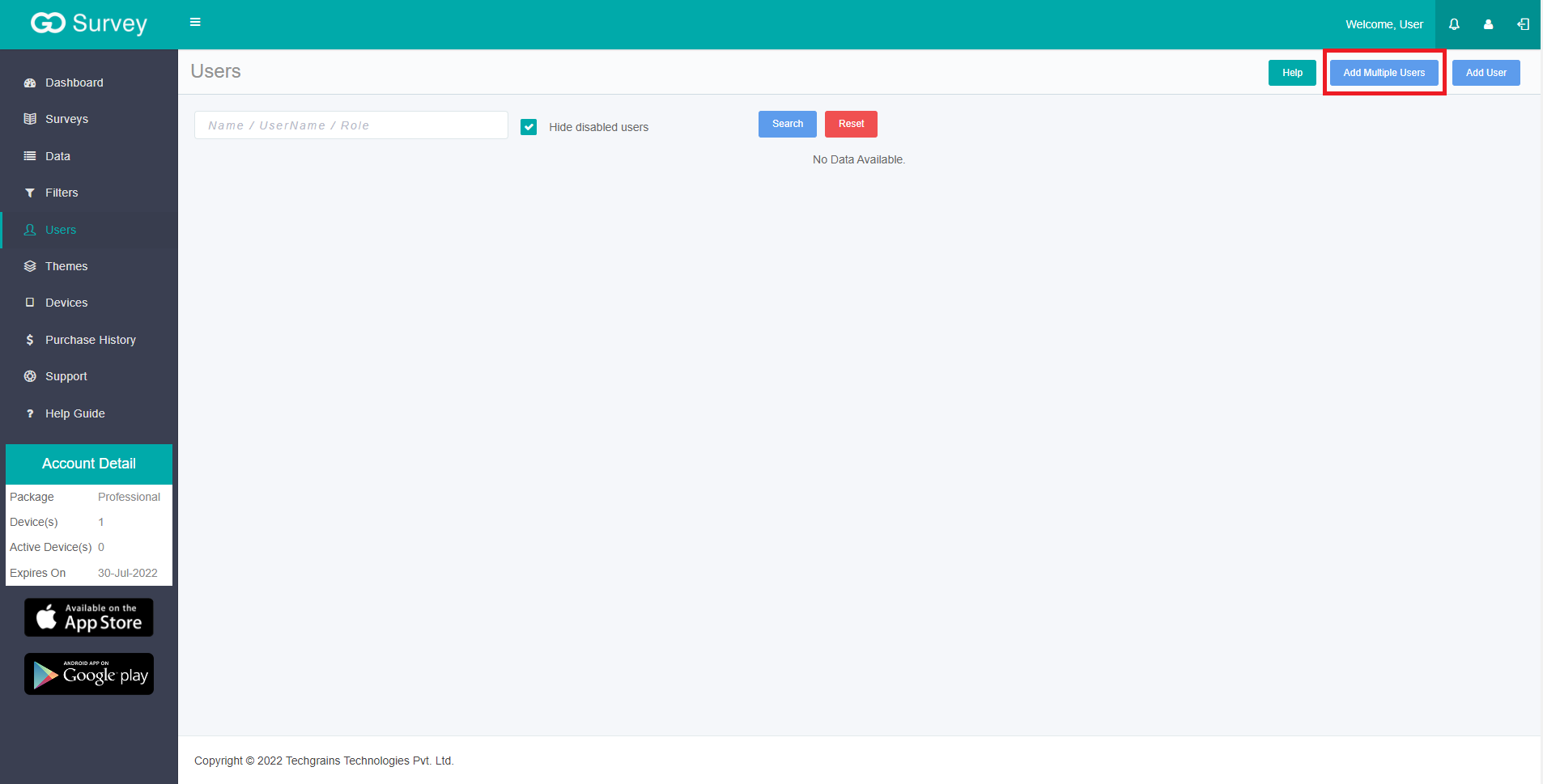Open the App Store download badge
Image resolution: width=1543 pixels, height=784 pixels.
89,617
